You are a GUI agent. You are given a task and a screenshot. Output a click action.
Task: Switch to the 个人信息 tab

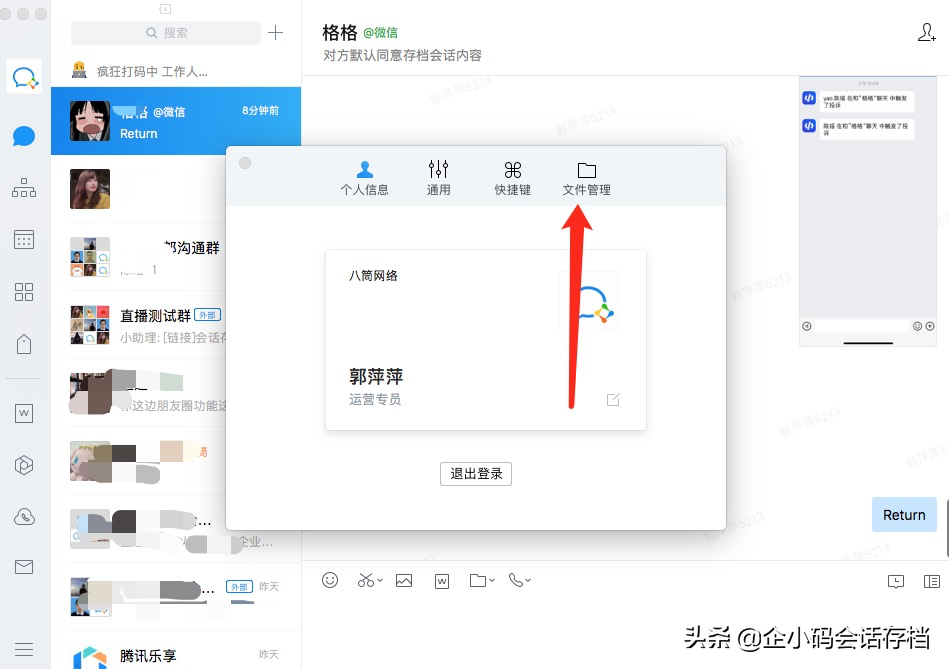coord(364,177)
